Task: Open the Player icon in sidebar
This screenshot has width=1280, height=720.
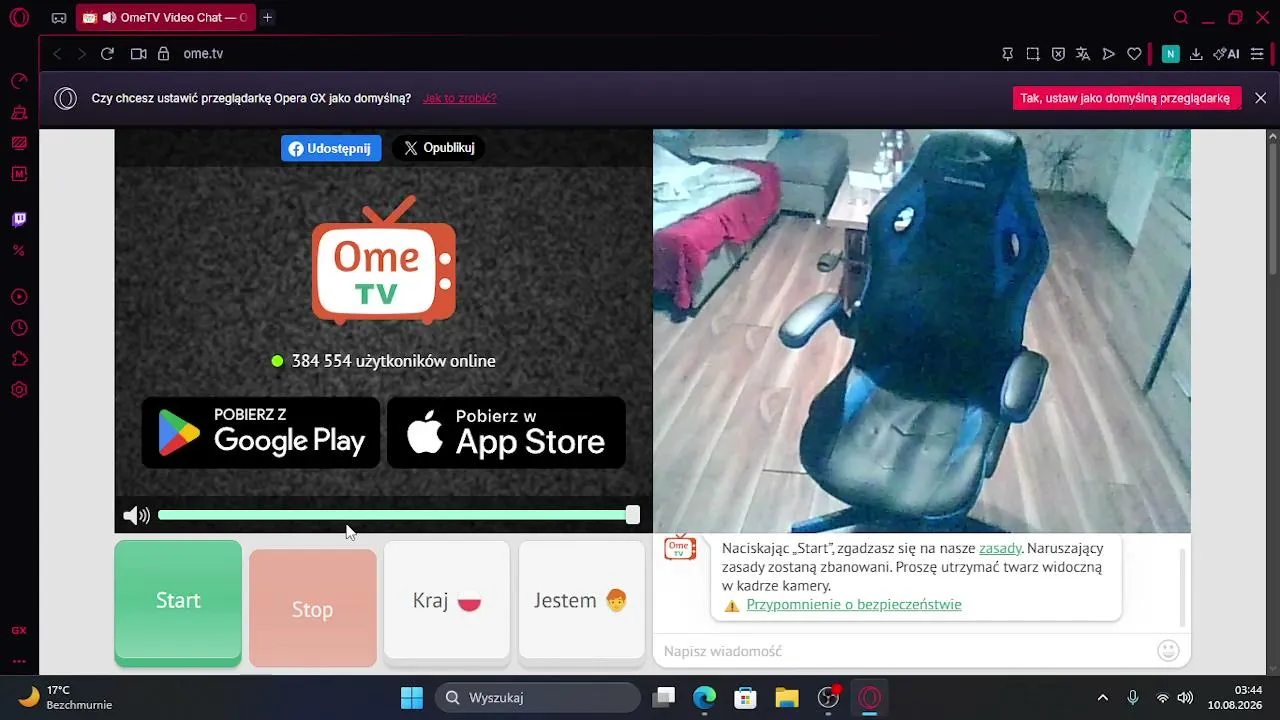Action: [x=19, y=297]
